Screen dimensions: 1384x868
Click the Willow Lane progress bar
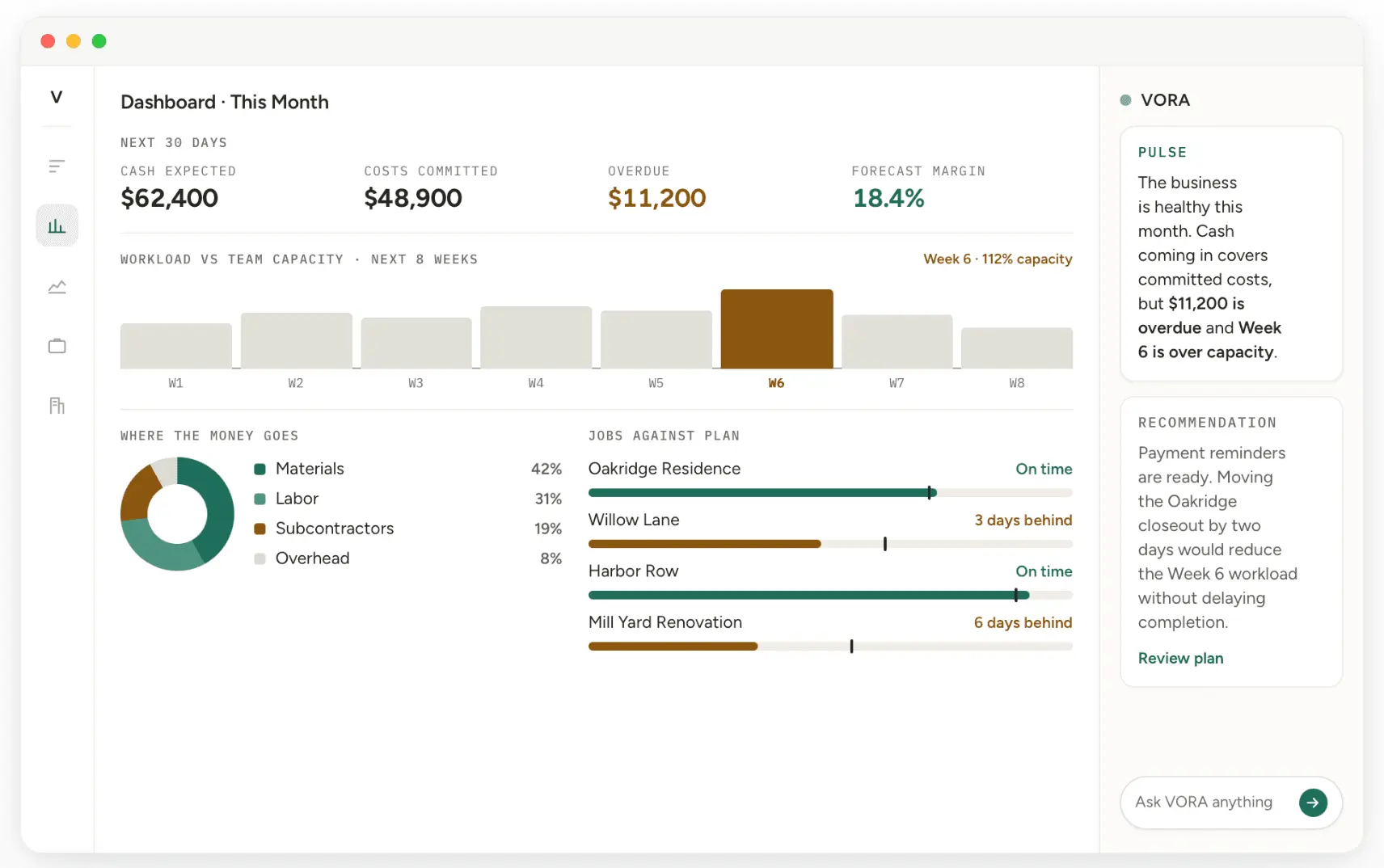point(830,544)
